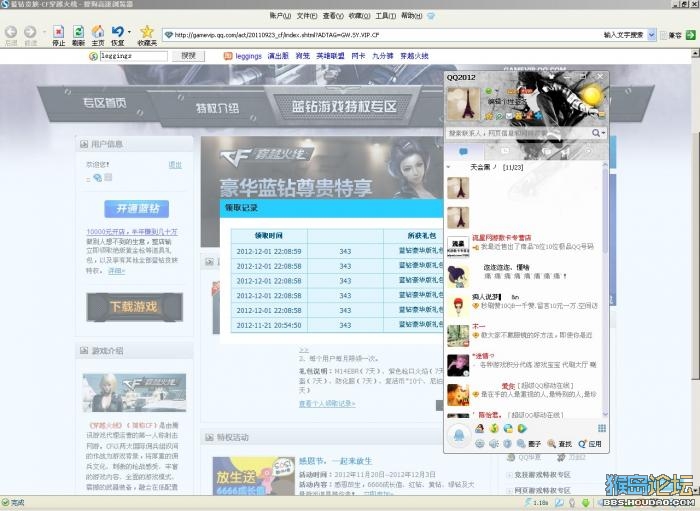Viewport: 700px width, 511px height.
Task: Launch the QQ browser icon in QQ panel
Action: point(508,428)
